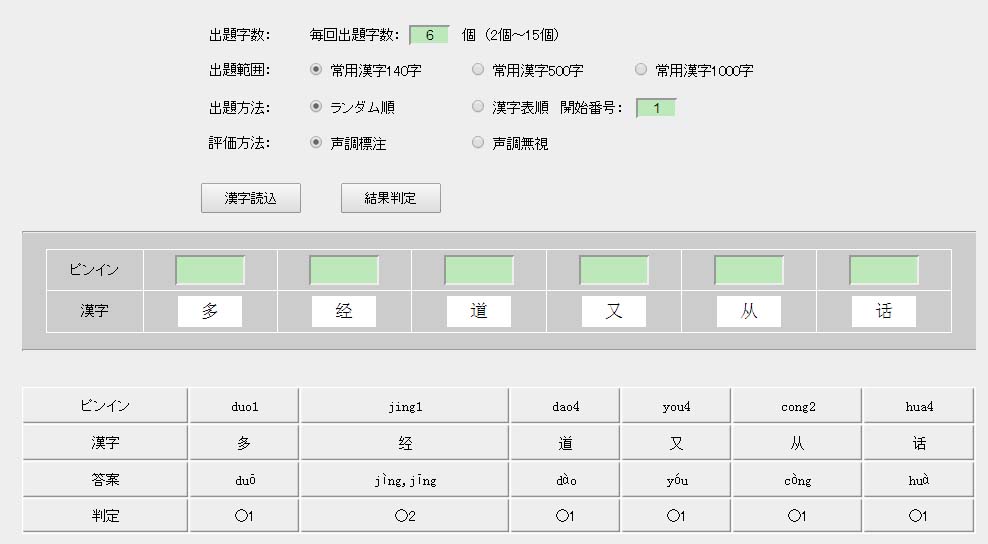Click the 〇2 judgment result cell
This screenshot has width=988, height=544.
pos(404,516)
